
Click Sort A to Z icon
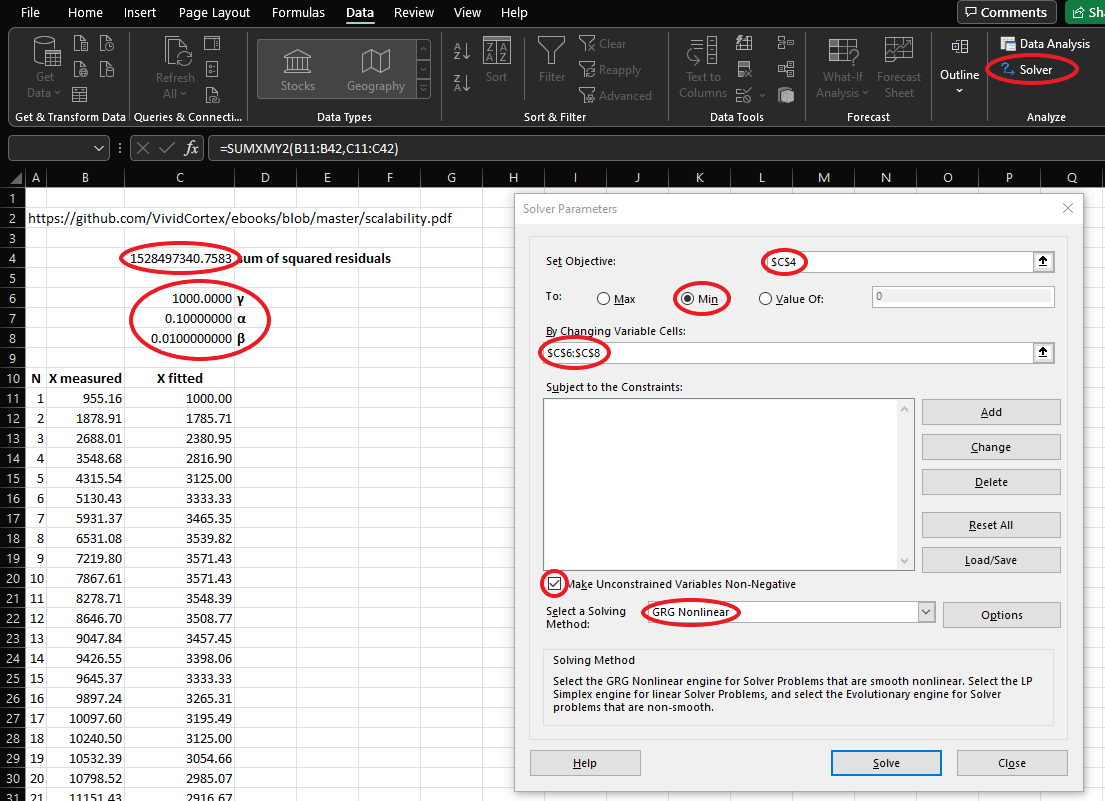click(462, 50)
